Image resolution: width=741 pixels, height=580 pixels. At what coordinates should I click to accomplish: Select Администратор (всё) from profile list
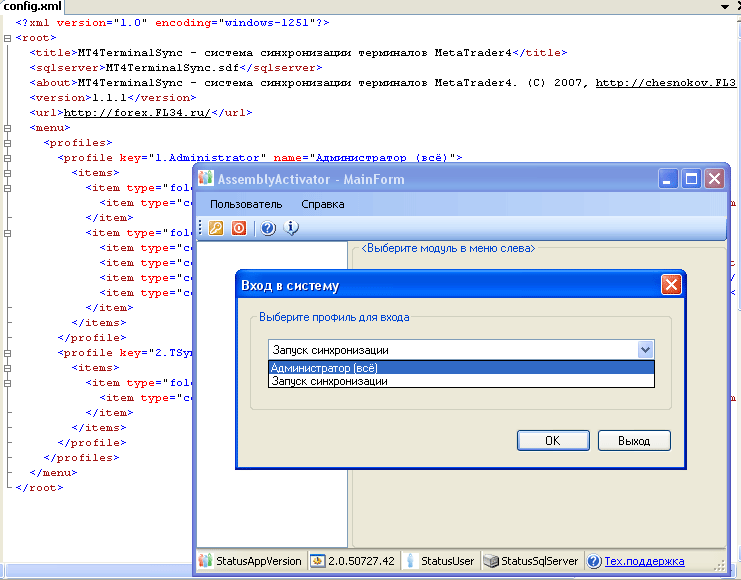coord(461,368)
